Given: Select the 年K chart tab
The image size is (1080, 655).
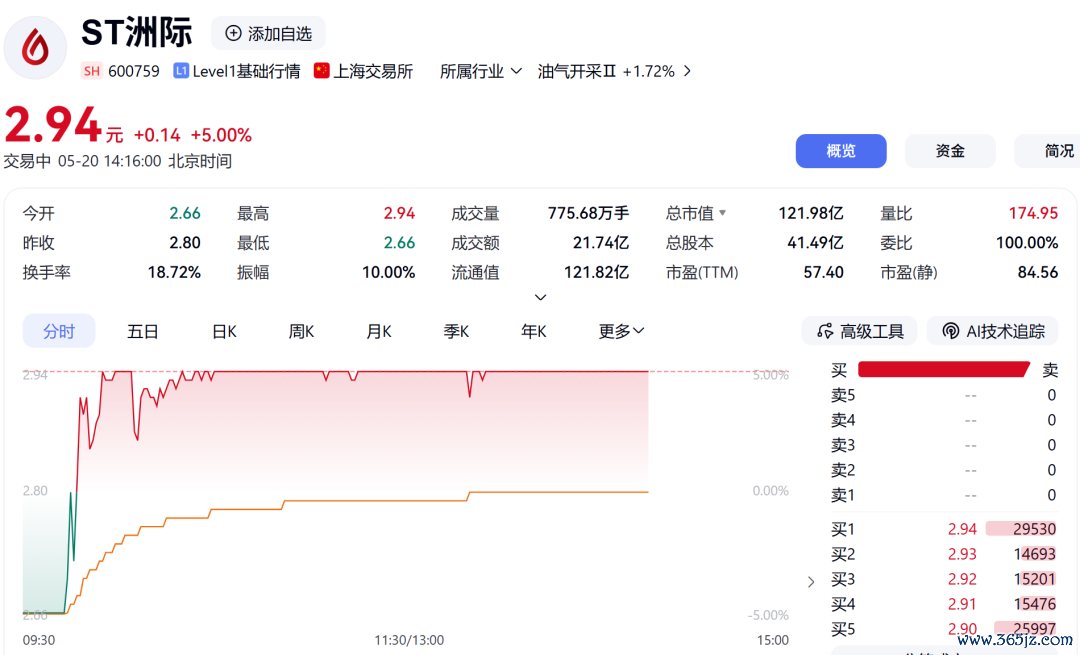Looking at the screenshot, I should point(533,331).
